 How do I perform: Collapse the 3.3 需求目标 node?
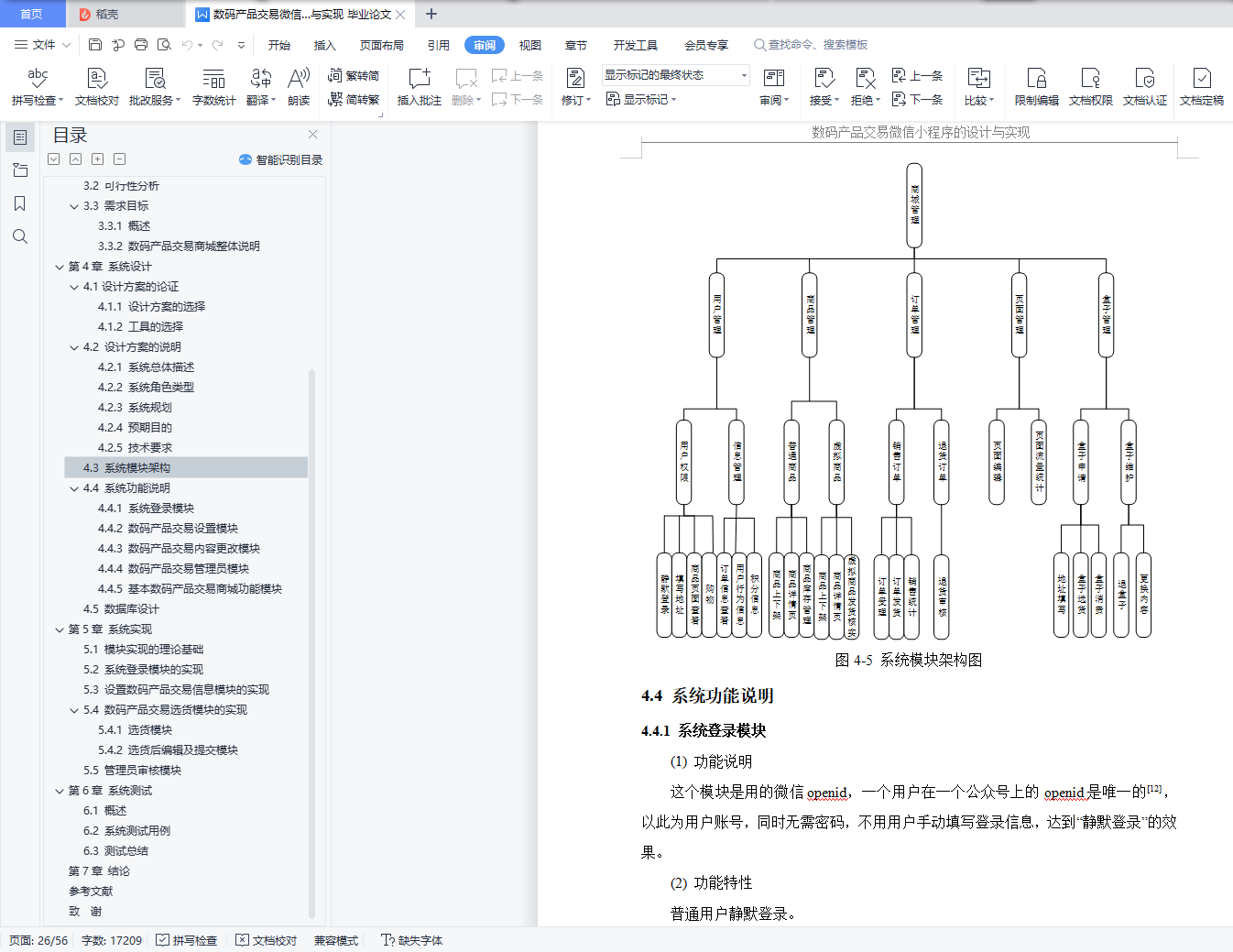pos(74,206)
